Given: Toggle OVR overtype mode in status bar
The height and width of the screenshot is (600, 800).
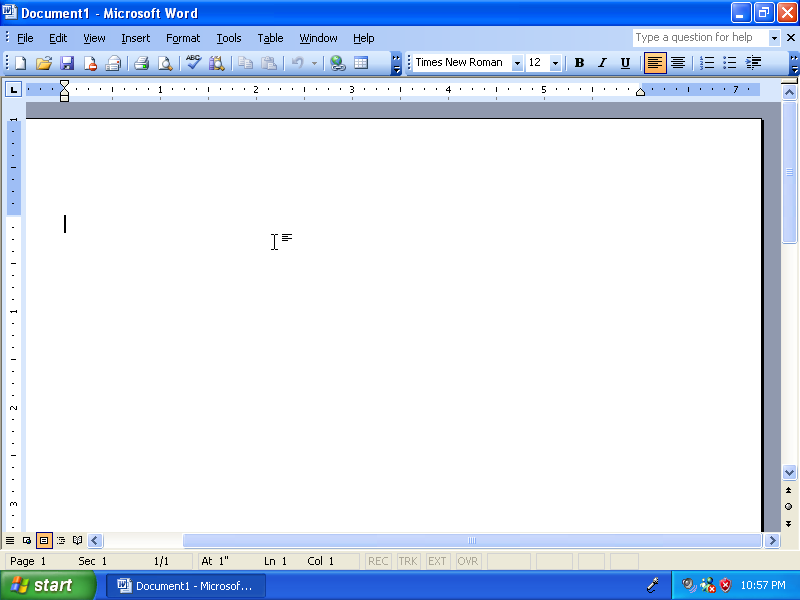Looking at the screenshot, I should [x=467, y=561].
